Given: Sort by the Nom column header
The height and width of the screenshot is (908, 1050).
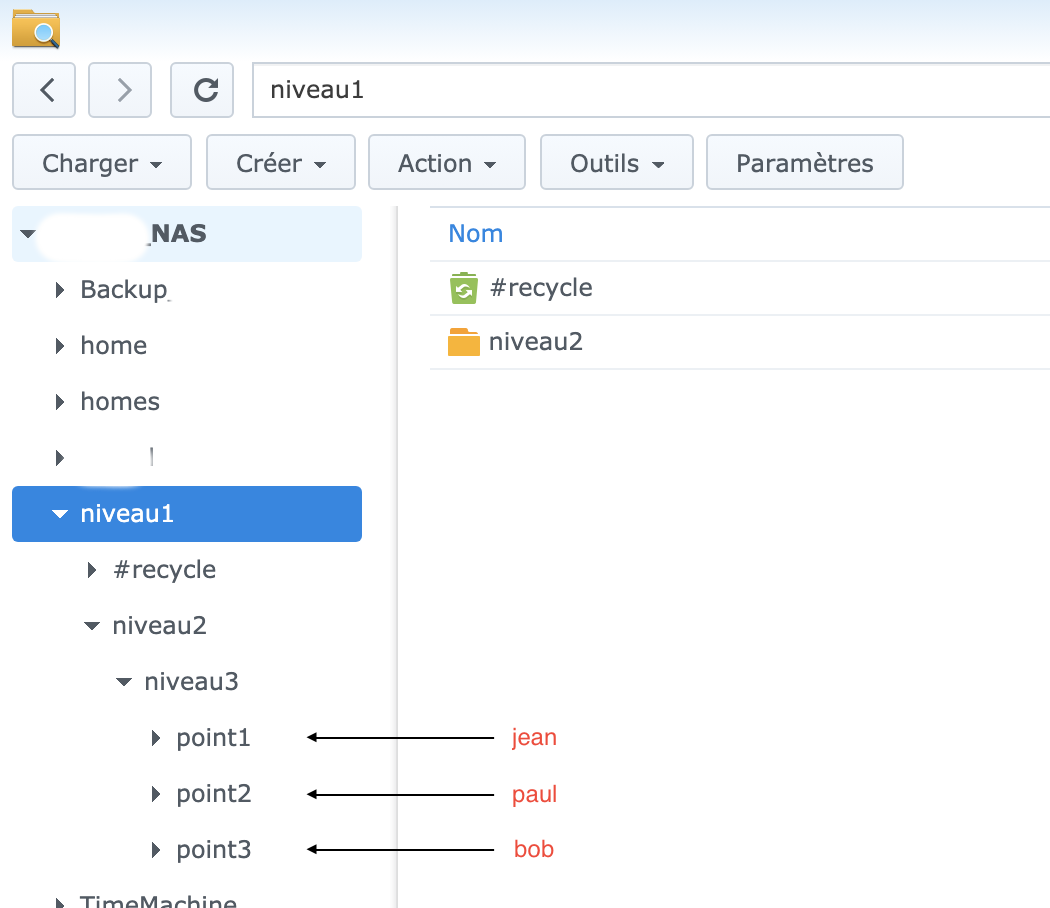Looking at the screenshot, I should tap(475, 233).
